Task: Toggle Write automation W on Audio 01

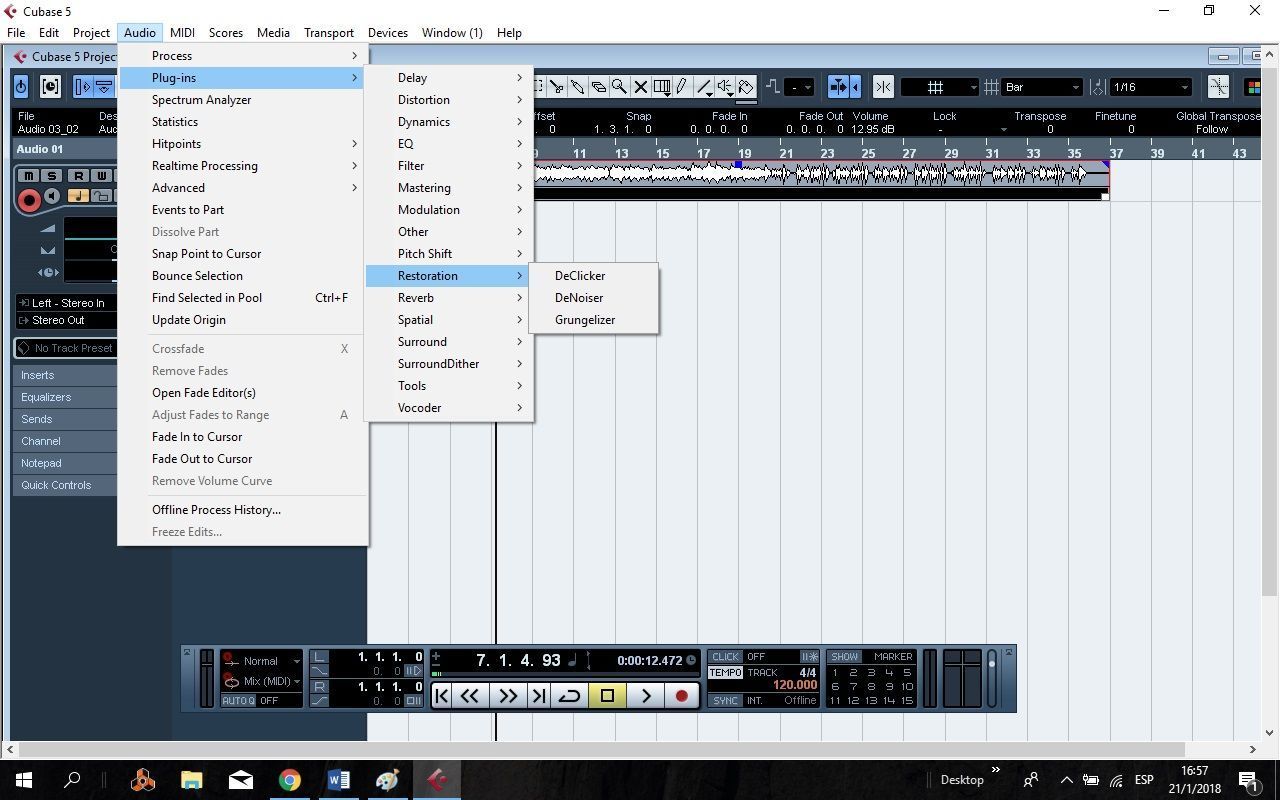Action: pos(101,176)
